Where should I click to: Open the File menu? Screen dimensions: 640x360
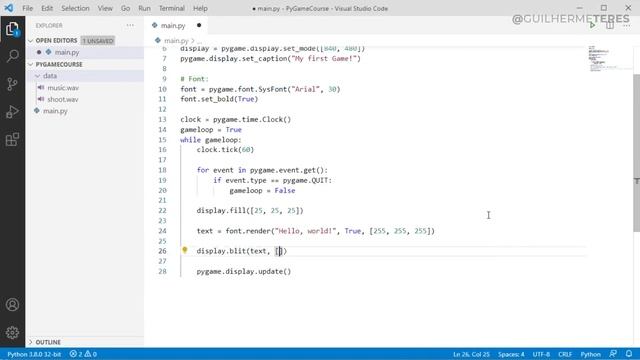click(x=27, y=8)
